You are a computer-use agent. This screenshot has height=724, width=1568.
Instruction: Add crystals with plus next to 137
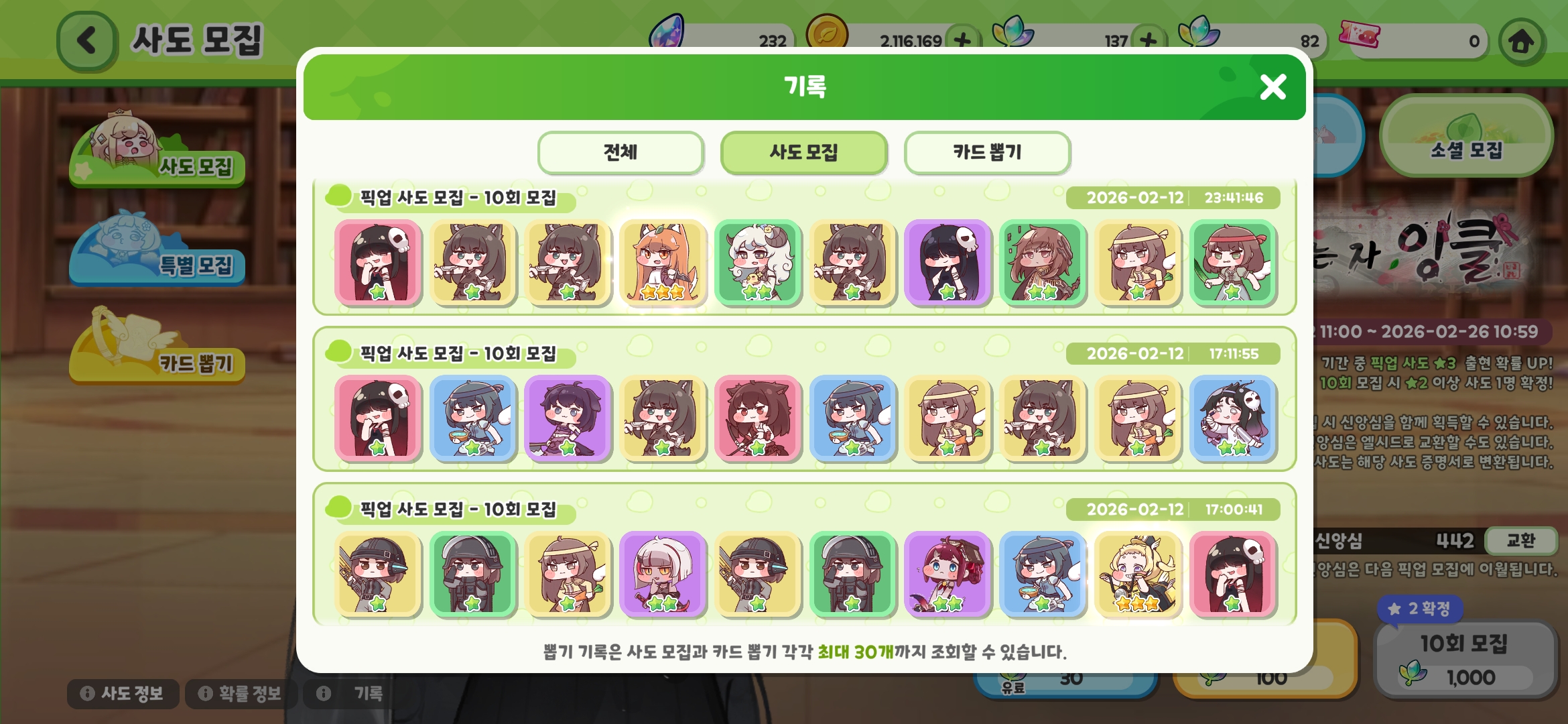(x=1148, y=40)
